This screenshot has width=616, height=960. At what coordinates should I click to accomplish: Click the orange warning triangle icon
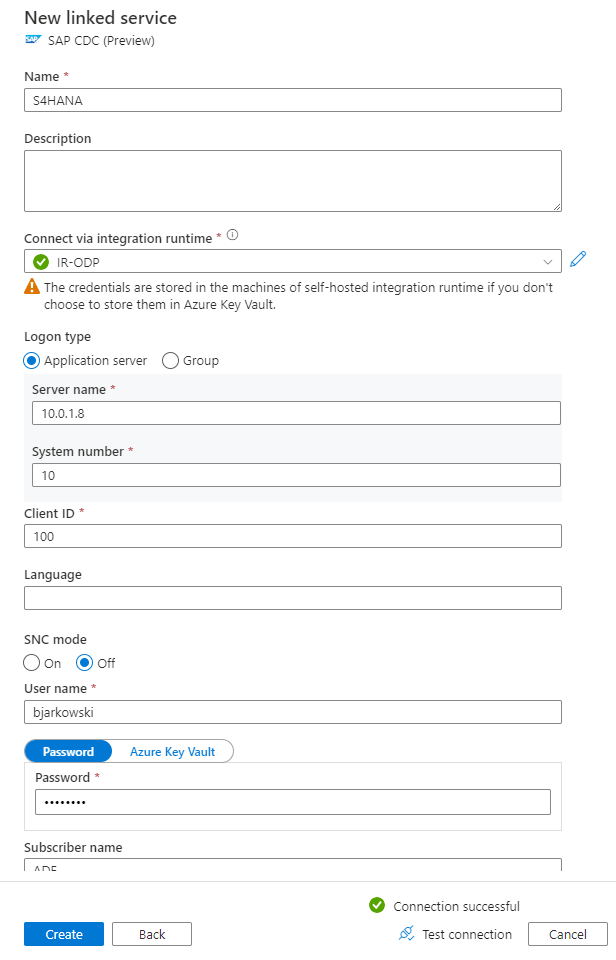(32, 287)
